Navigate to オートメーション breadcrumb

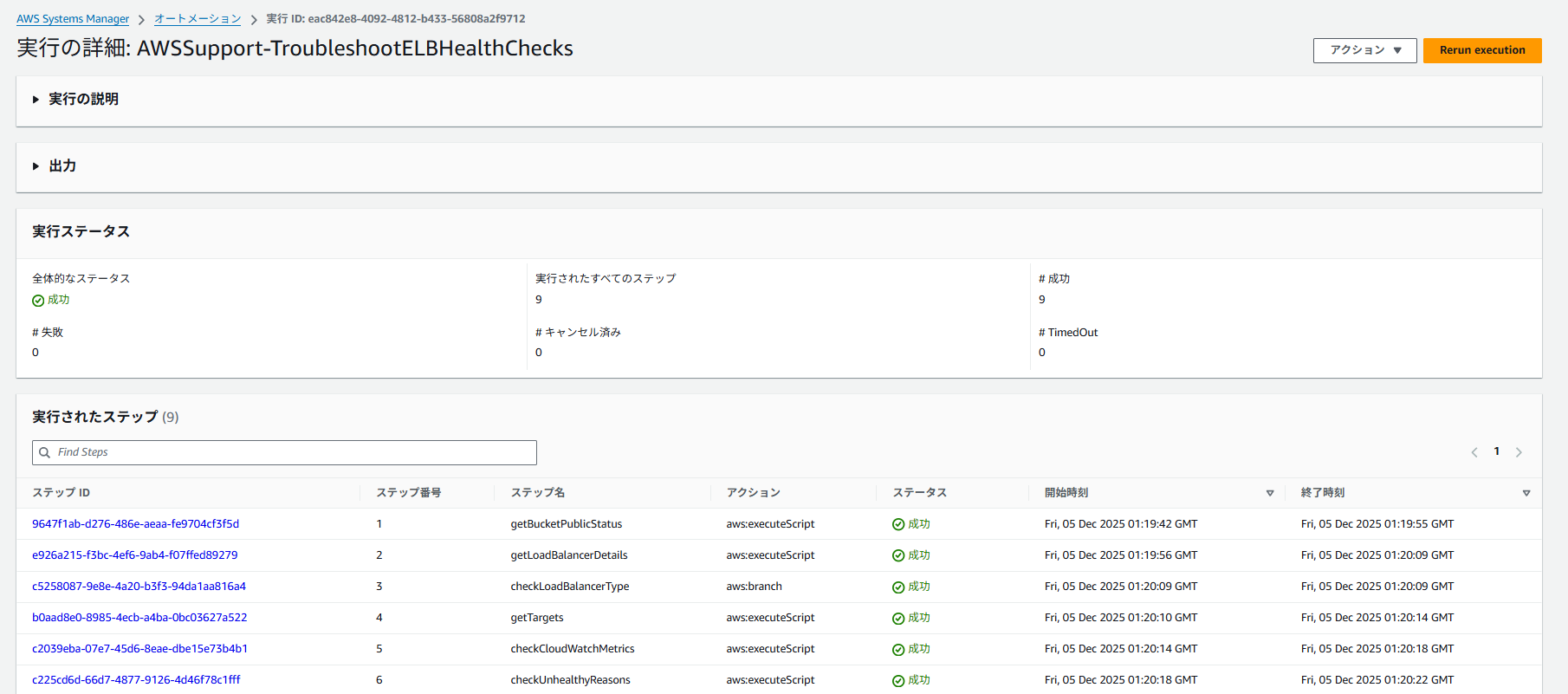click(198, 19)
